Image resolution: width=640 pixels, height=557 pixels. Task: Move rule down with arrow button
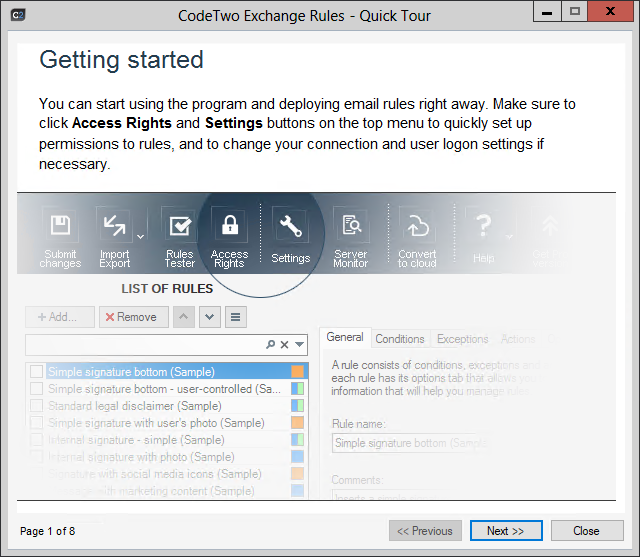coord(210,317)
